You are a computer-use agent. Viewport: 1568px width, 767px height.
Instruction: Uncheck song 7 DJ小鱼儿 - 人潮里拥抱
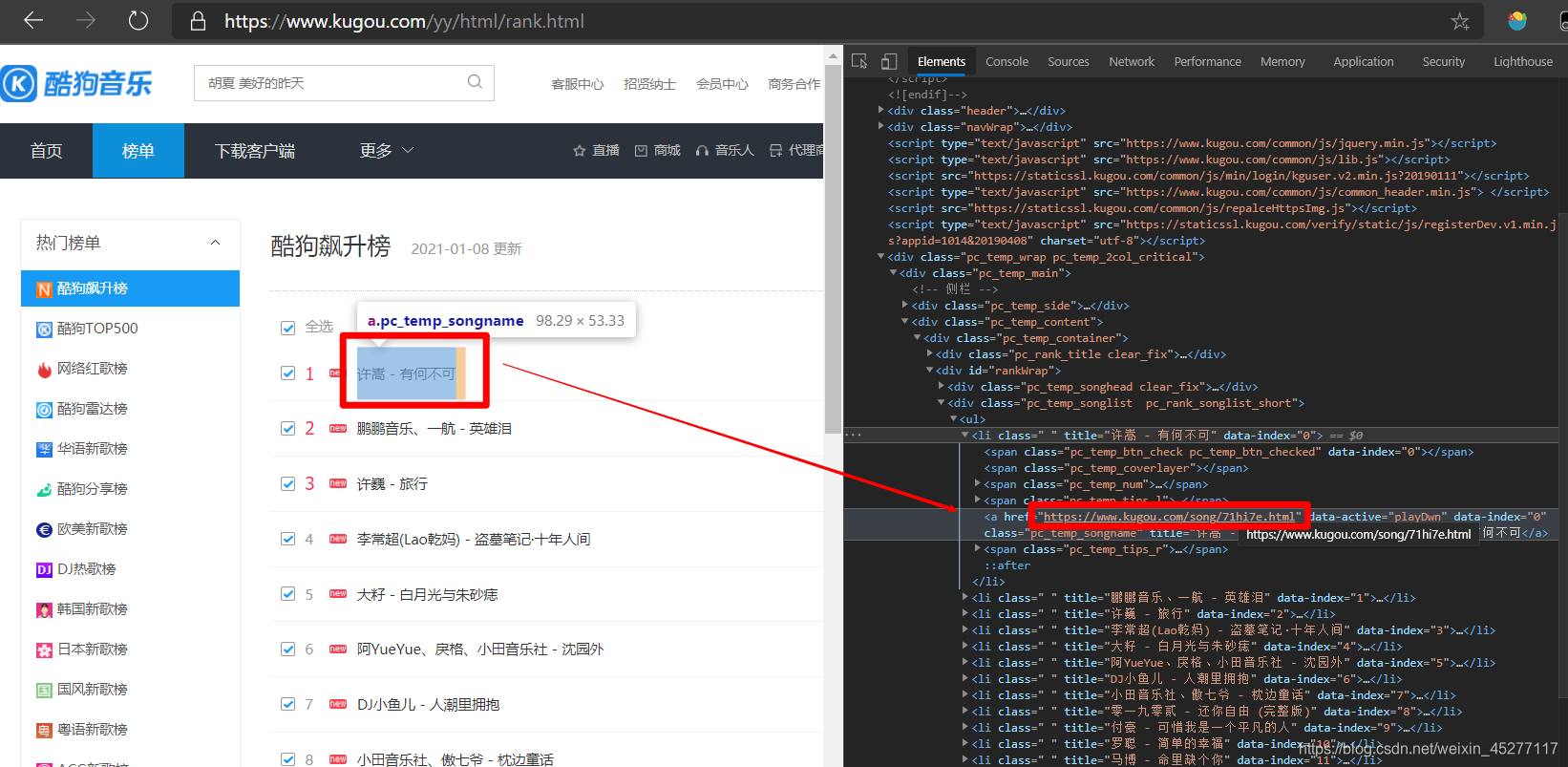287,705
